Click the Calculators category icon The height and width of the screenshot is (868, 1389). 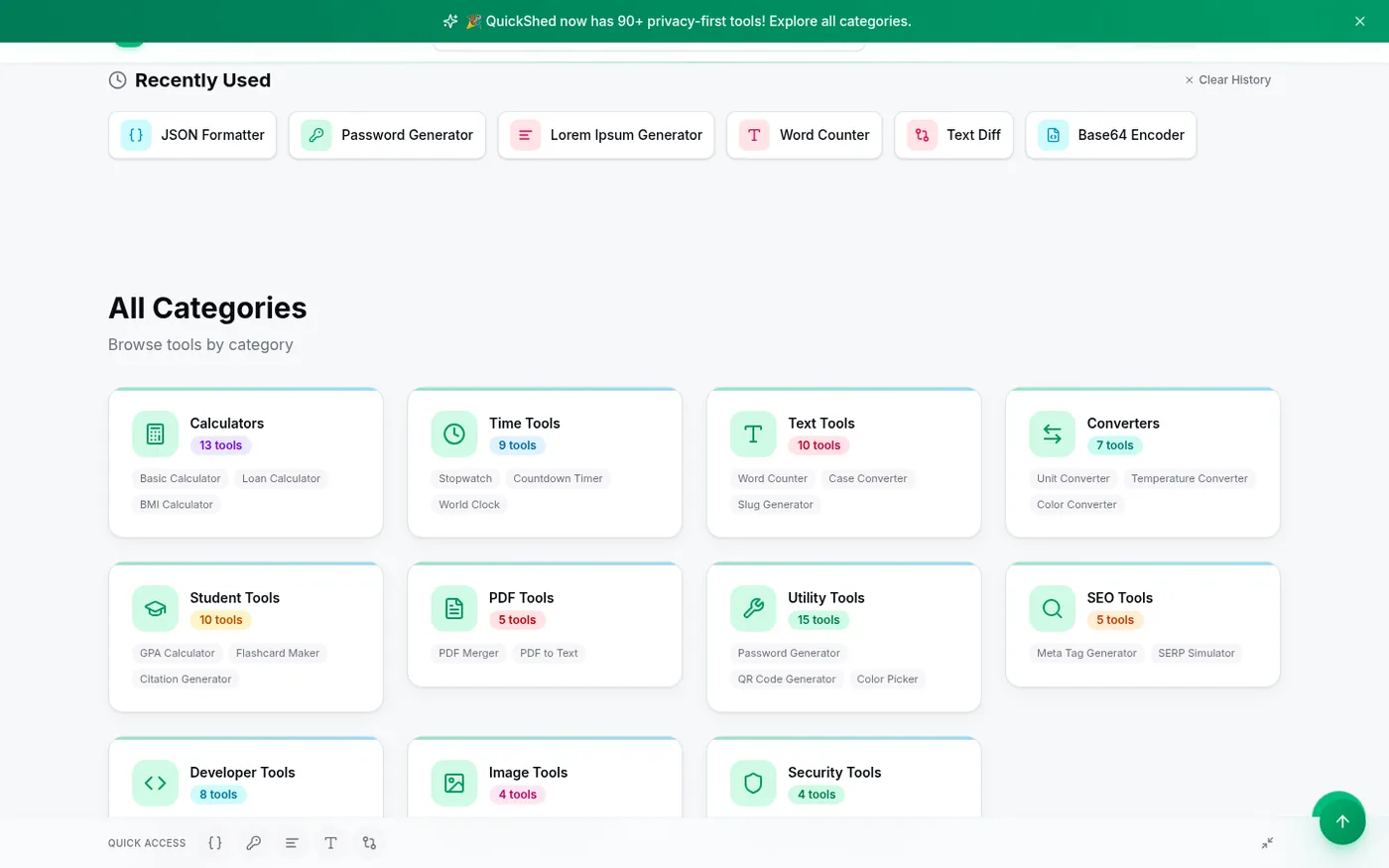pos(155,434)
